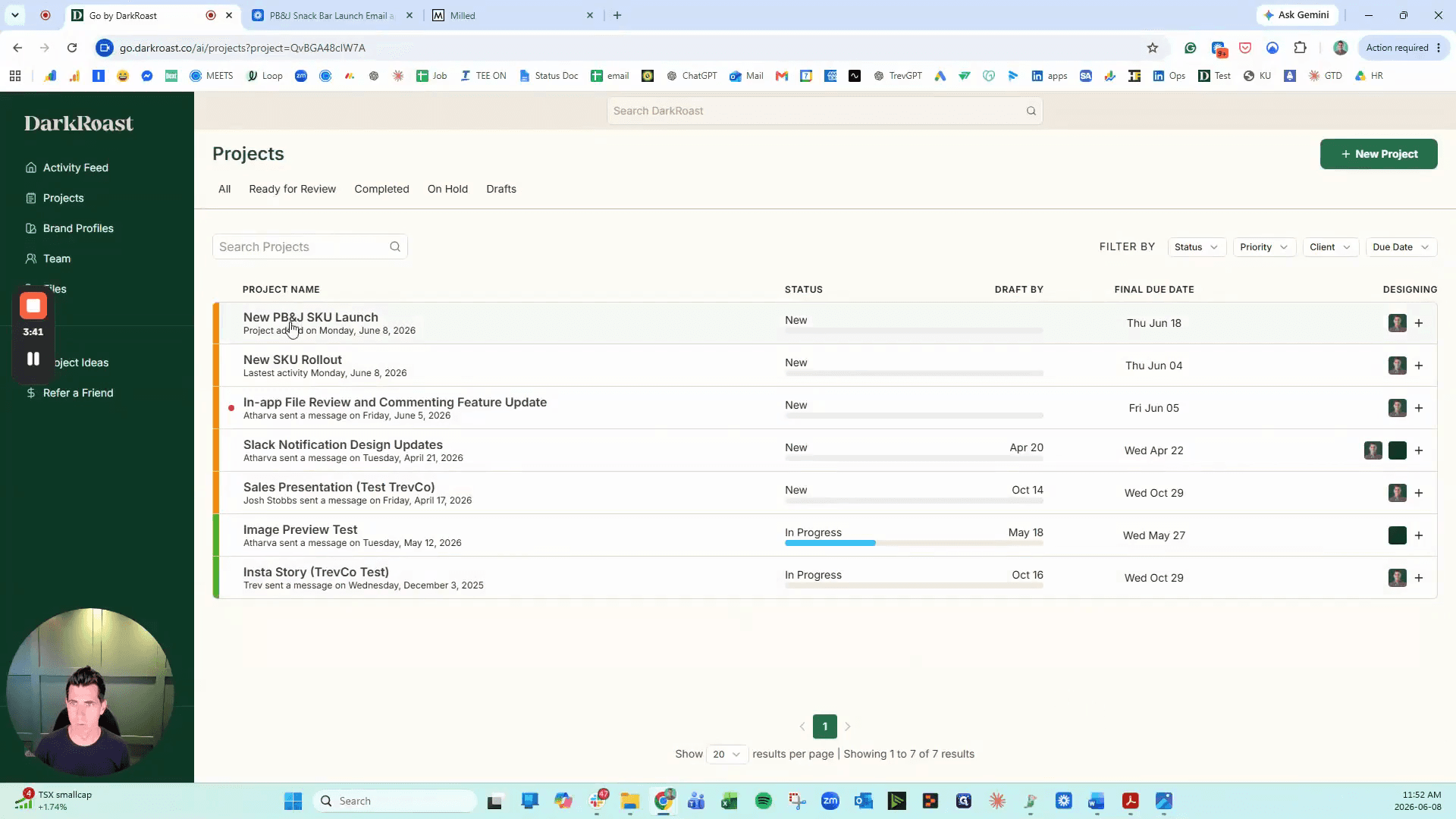Open Activity Feed in sidebar
The width and height of the screenshot is (1456, 819).
[x=67, y=168]
